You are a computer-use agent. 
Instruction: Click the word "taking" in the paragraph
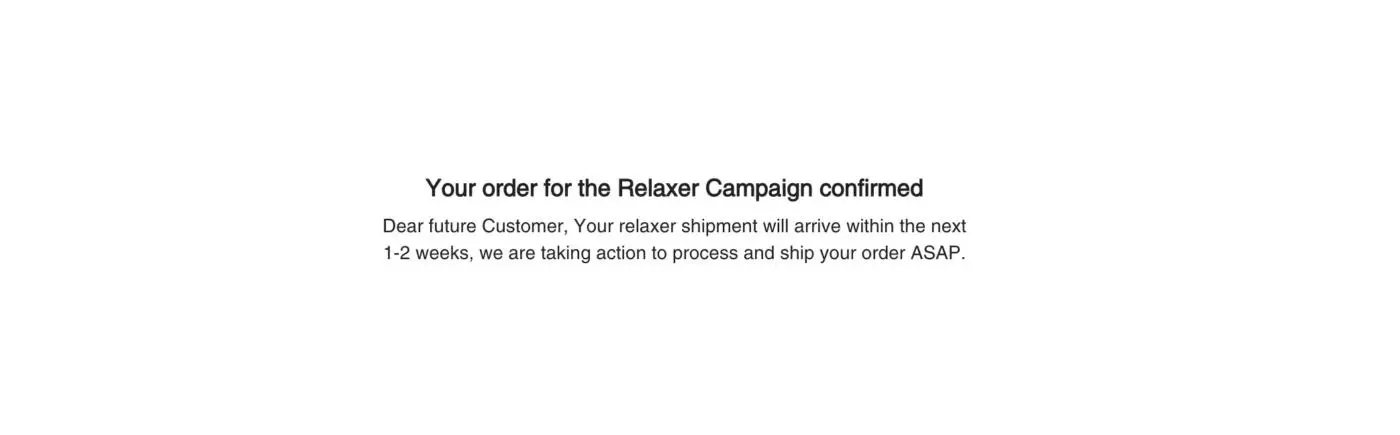[566, 253]
